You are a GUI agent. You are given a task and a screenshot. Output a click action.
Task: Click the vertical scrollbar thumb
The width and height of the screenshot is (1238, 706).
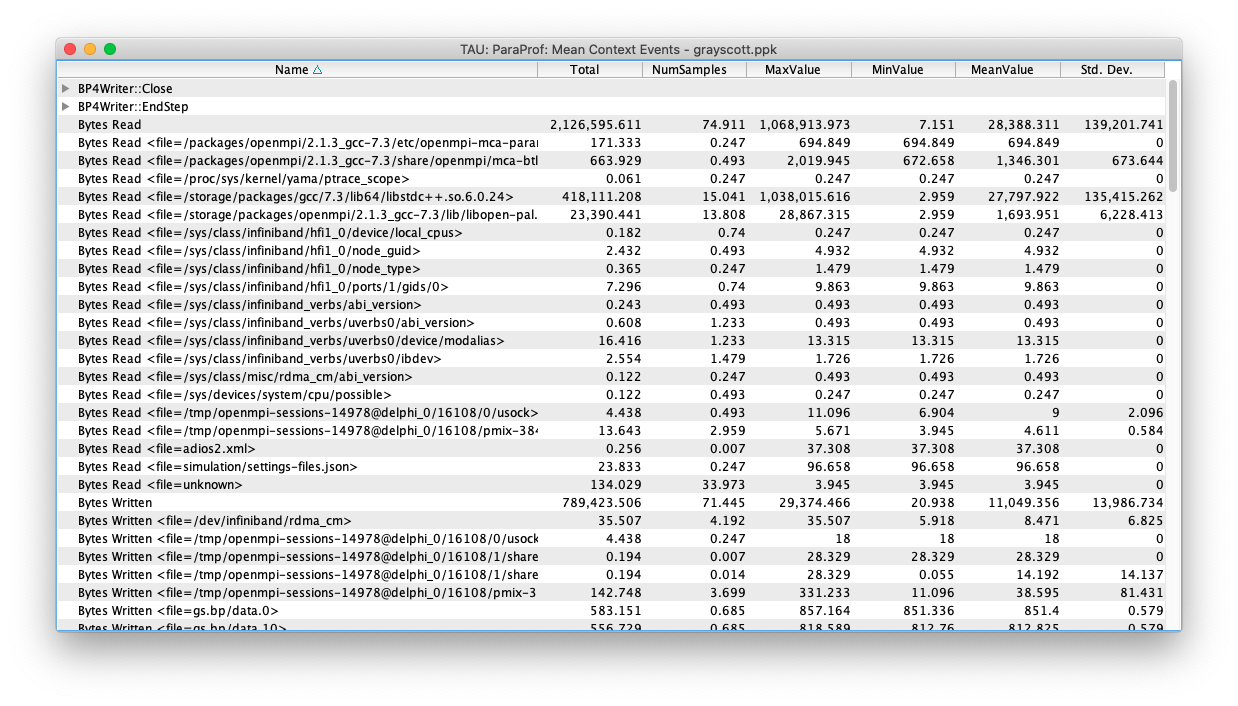[x=1173, y=135]
